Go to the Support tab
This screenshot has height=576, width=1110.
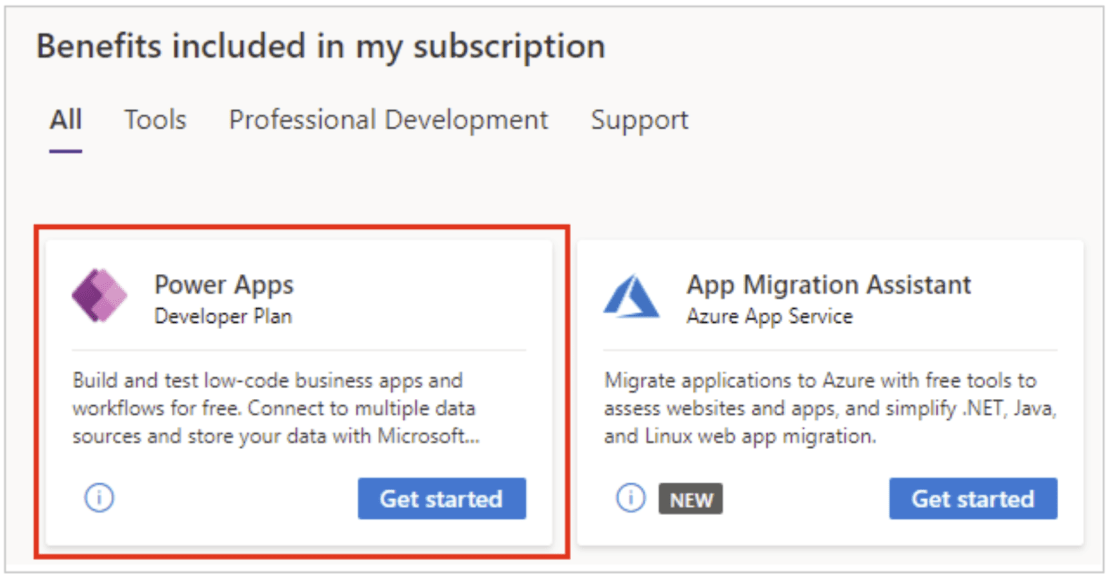639,120
